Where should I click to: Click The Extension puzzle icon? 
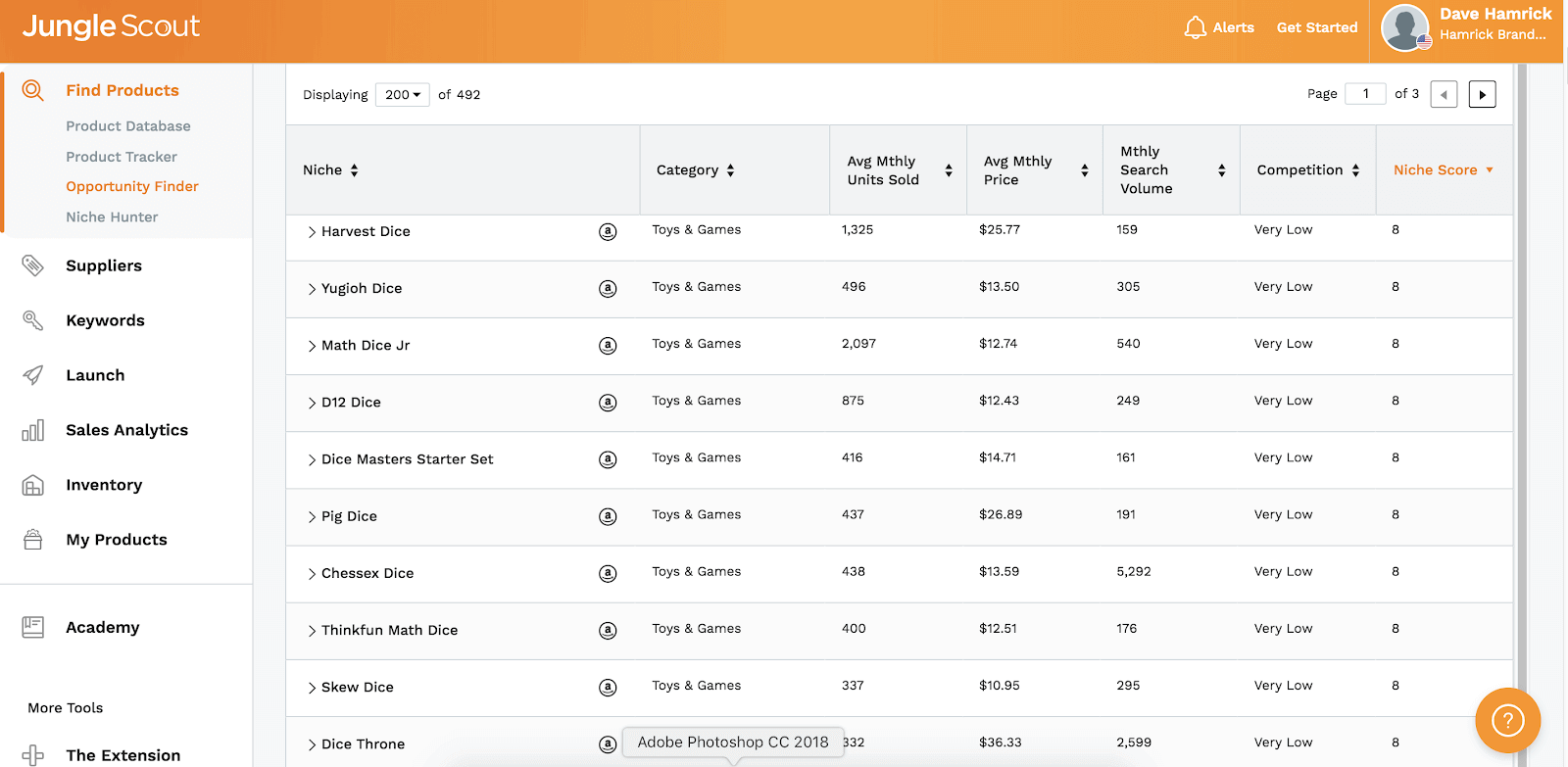tap(33, 755)
